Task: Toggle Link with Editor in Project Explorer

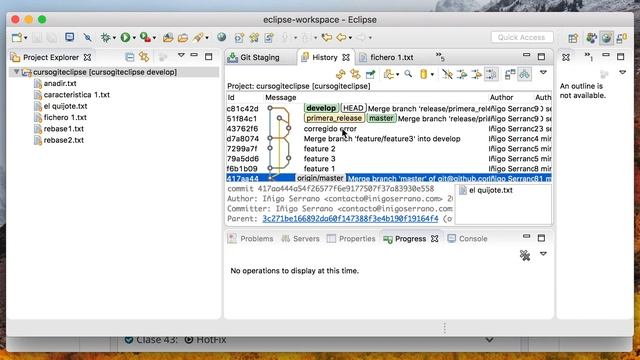Action: pos(144,57)
